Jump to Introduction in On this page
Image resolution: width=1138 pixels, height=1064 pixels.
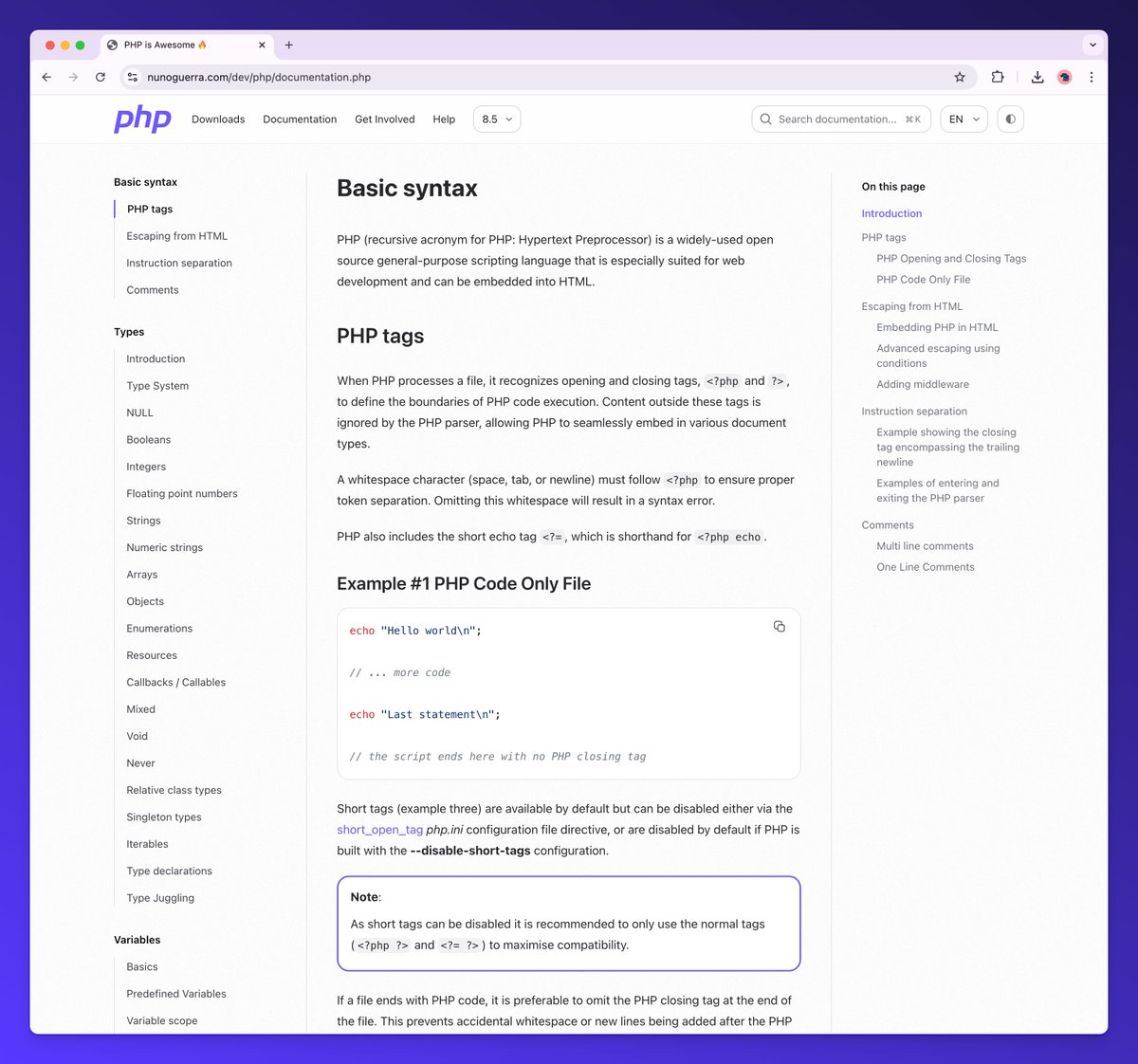point(891,213)
